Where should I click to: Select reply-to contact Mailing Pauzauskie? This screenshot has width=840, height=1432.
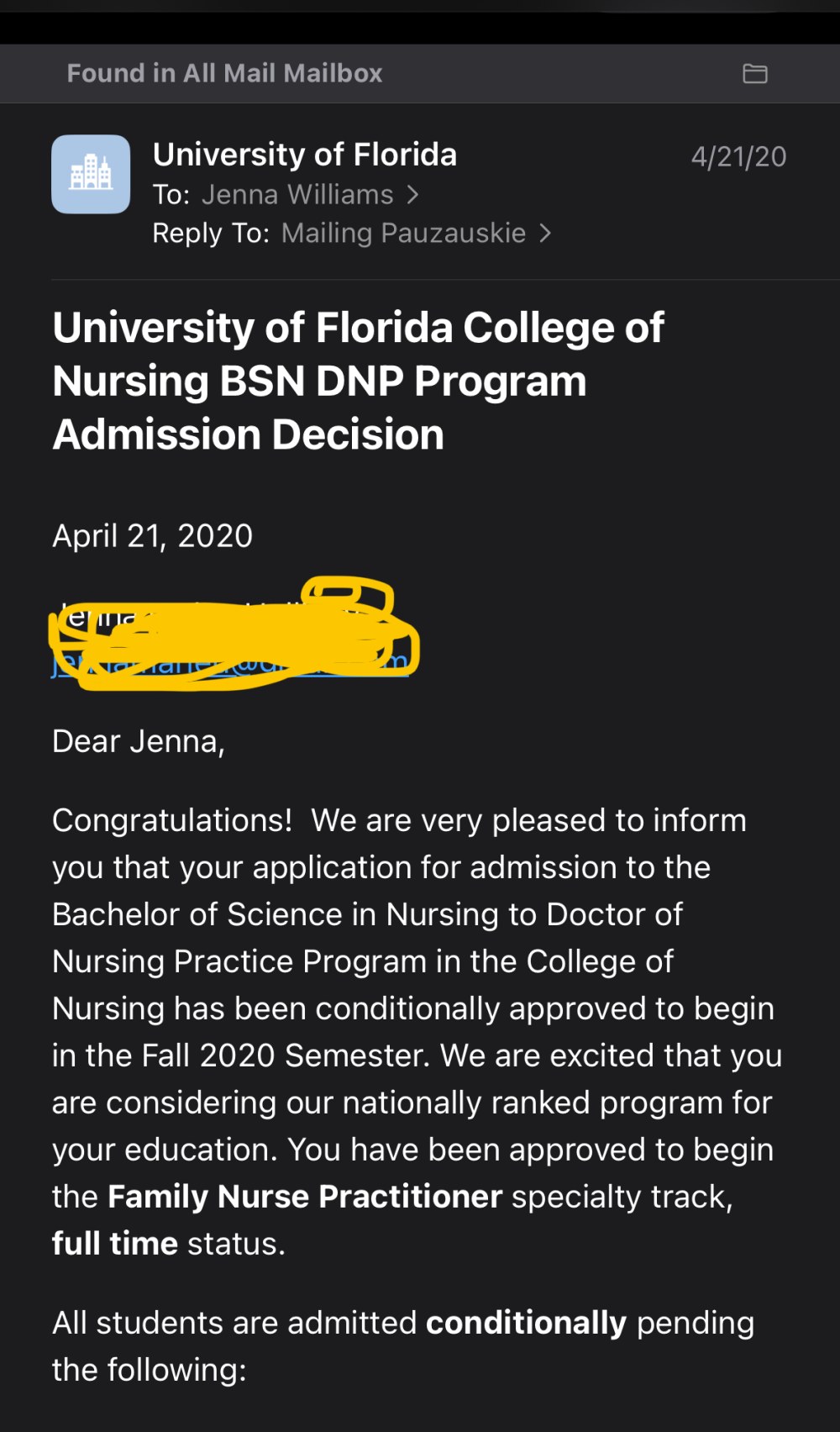(x=403, y=233)
